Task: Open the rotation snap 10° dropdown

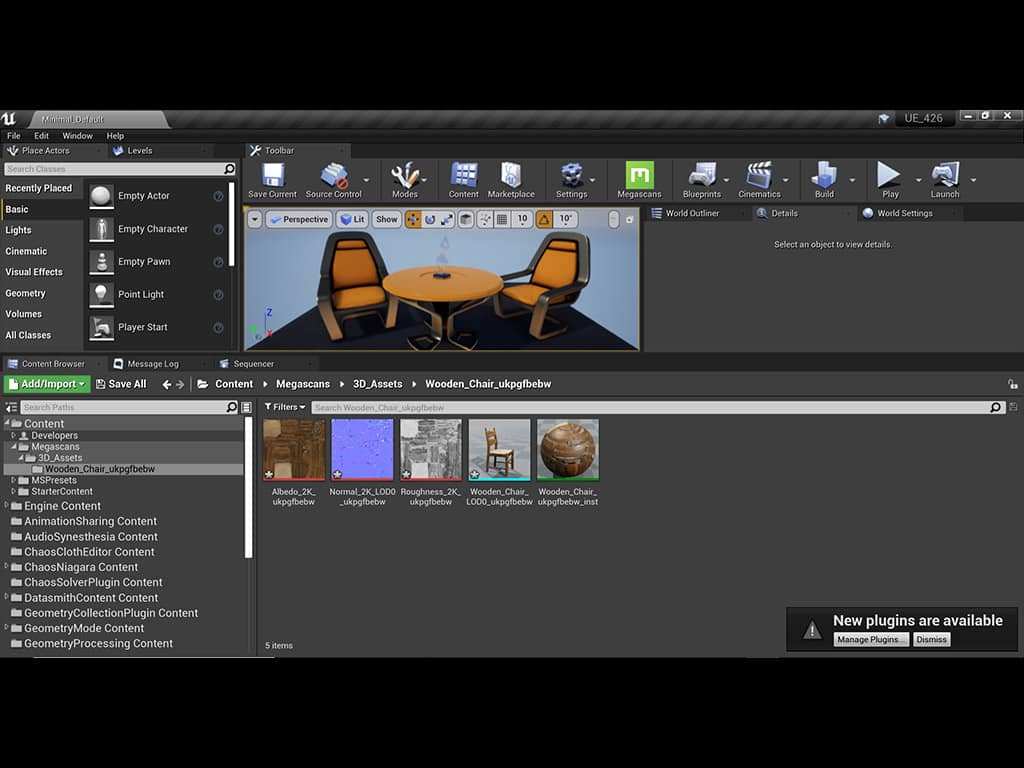Action: 566,219
